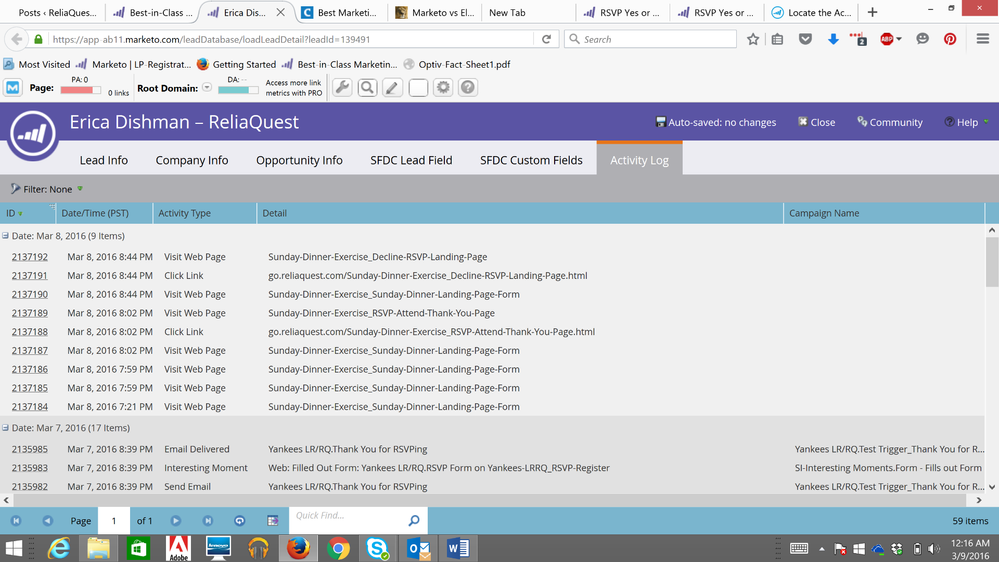Click the MozBar help question mark icon

tap(468, 88)
